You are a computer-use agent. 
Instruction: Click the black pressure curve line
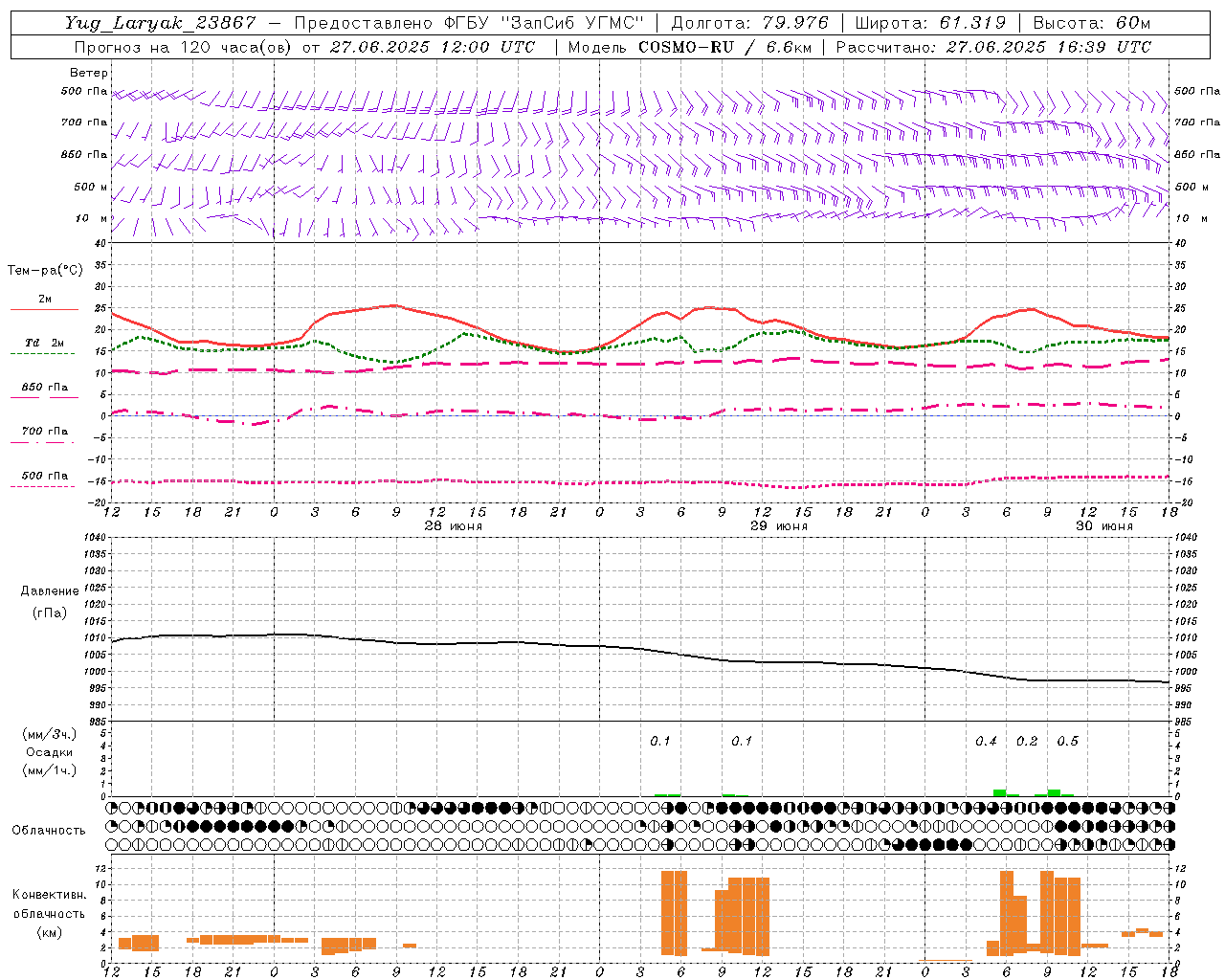point(639,649)
